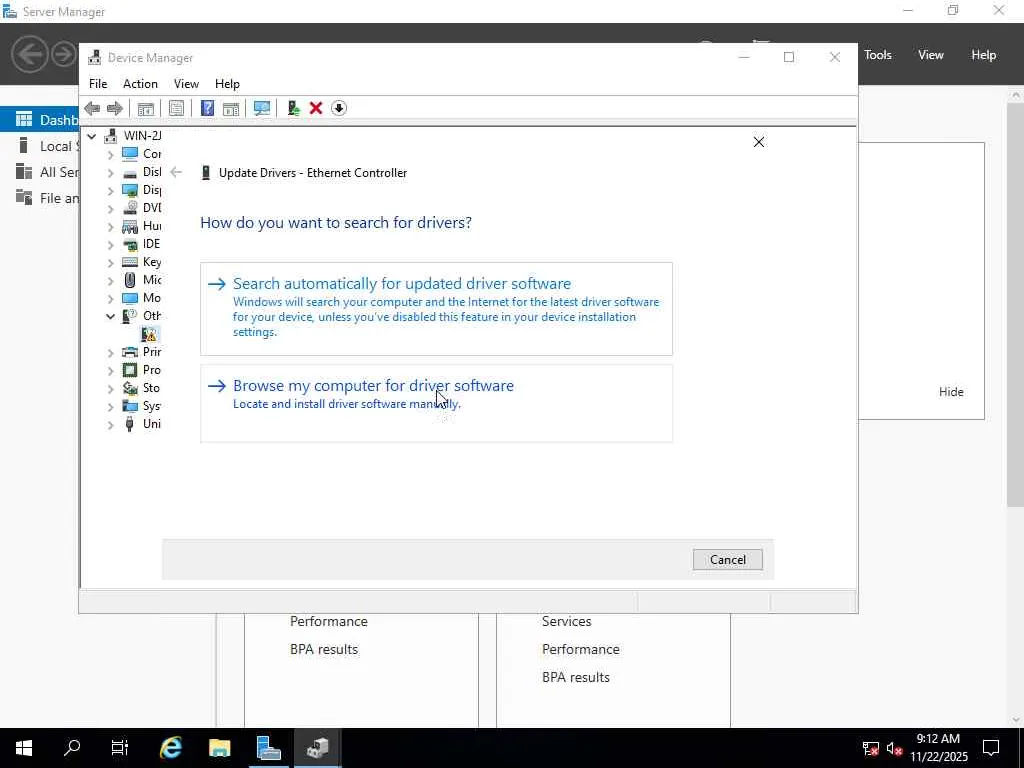Open the Tools menu in Server Manager
The image size is (1024, 768).
[878, 55]
